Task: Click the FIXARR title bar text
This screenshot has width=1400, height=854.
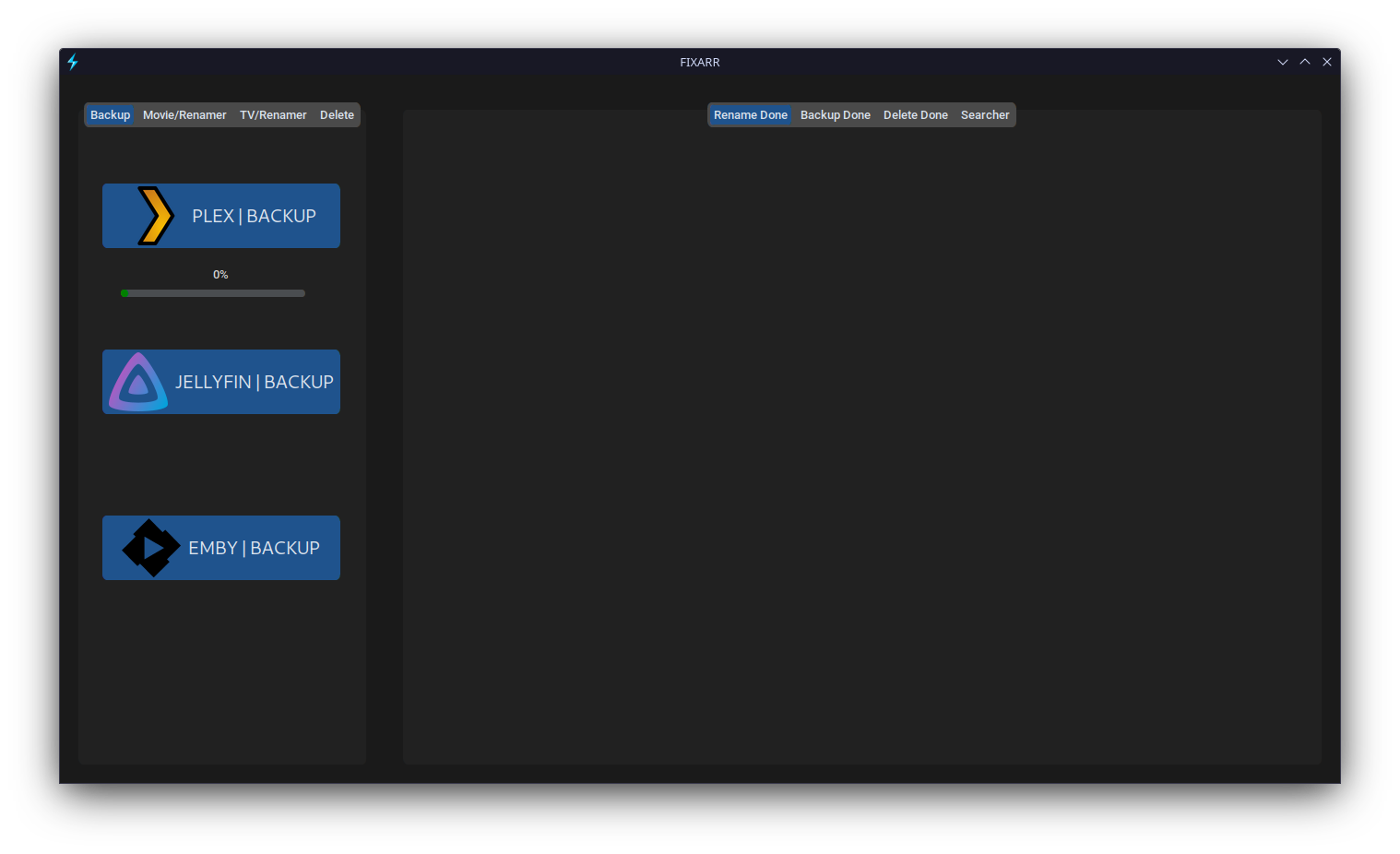Action: tap(700, 63)
